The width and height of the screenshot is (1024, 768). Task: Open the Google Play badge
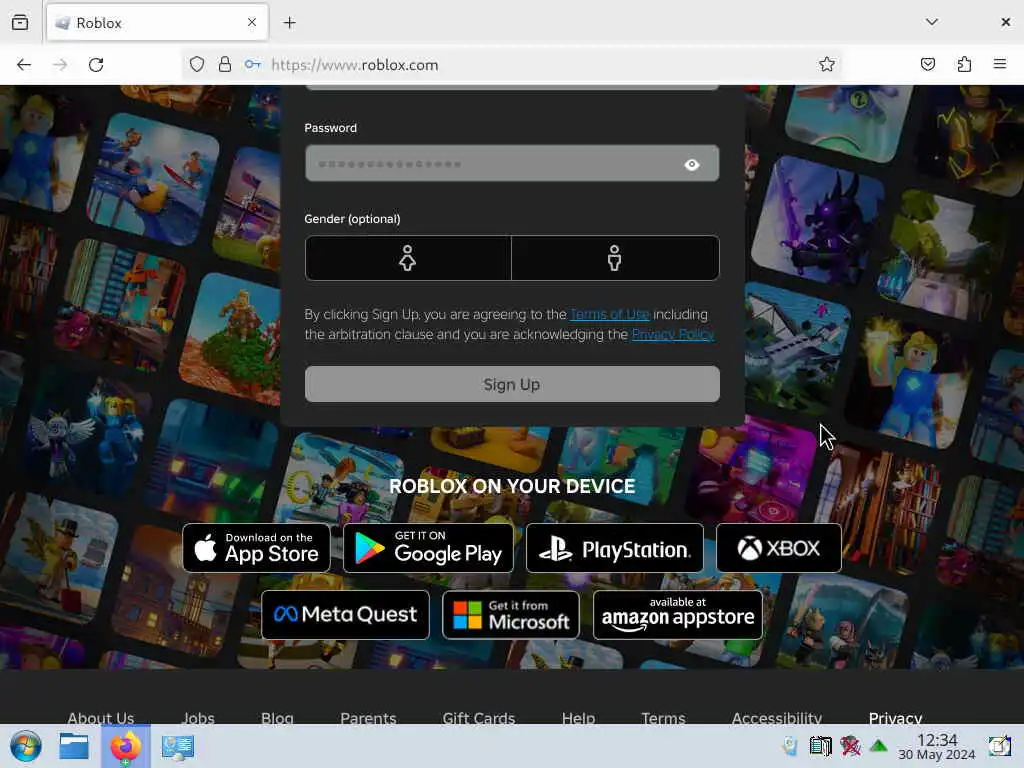428,548
